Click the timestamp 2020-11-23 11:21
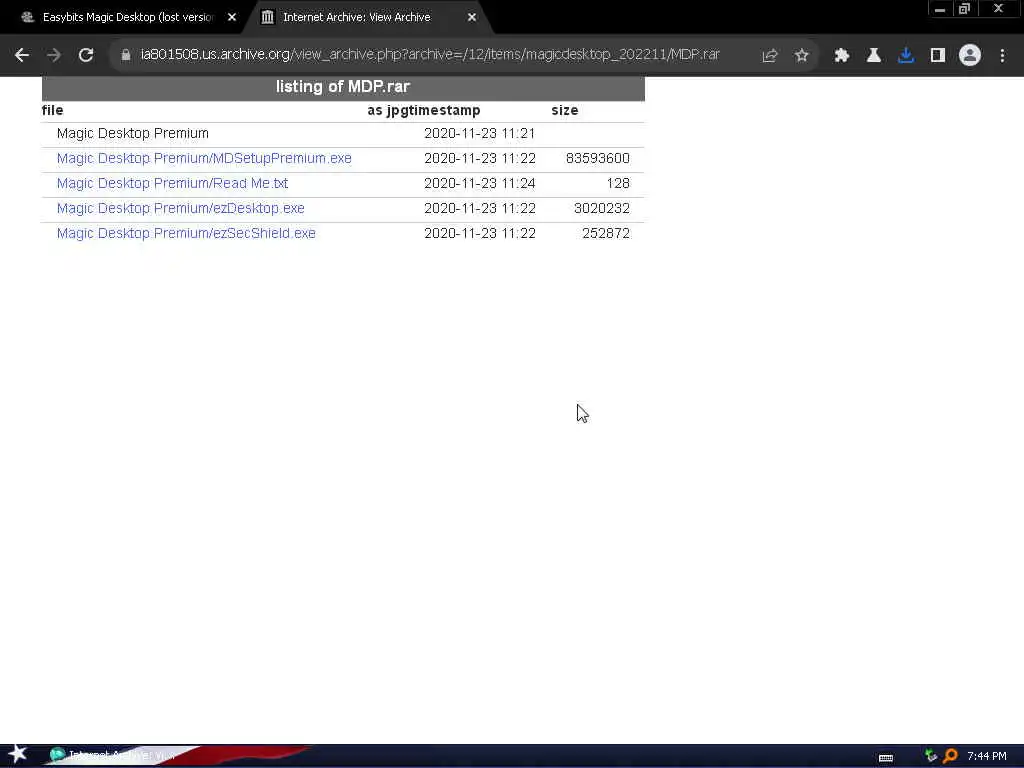 (x=479, y=134)
